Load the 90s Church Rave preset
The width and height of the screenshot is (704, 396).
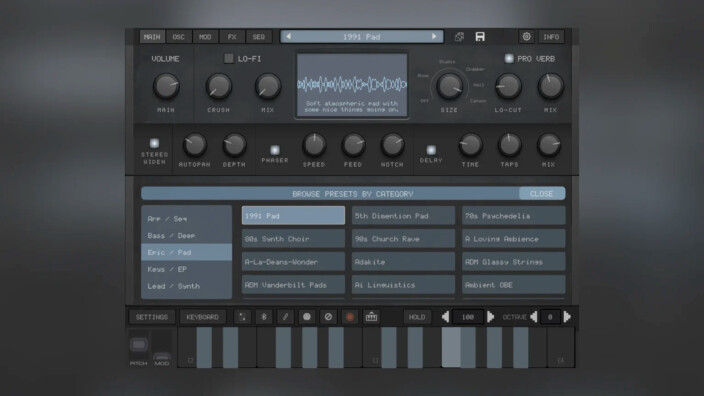point(403,239)
